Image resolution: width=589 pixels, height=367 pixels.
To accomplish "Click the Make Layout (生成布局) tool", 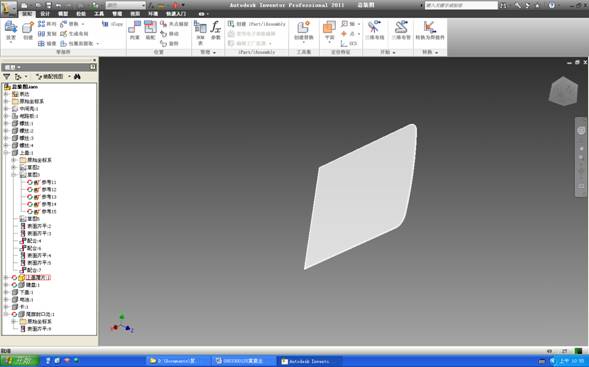I will [x=74, y=34].
